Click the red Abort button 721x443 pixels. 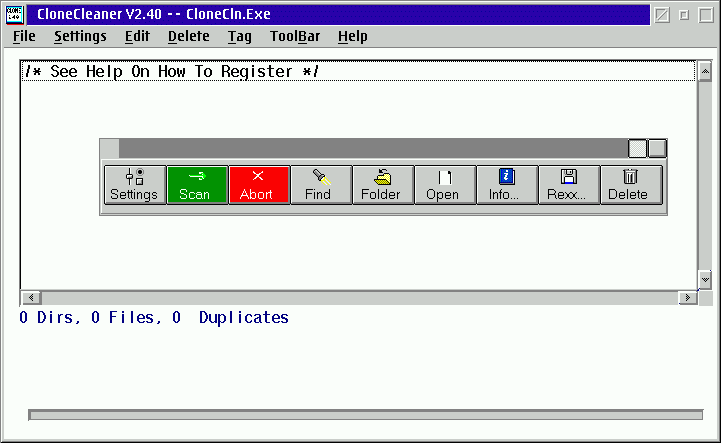tap(259, 185)
